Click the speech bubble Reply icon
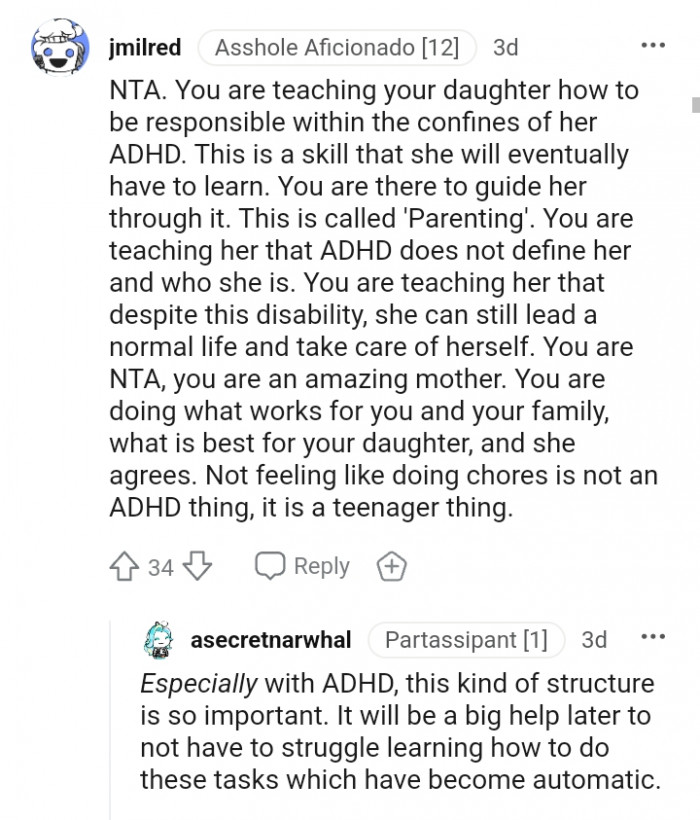This screenshot has width=700, height=820. pos(270,566)
